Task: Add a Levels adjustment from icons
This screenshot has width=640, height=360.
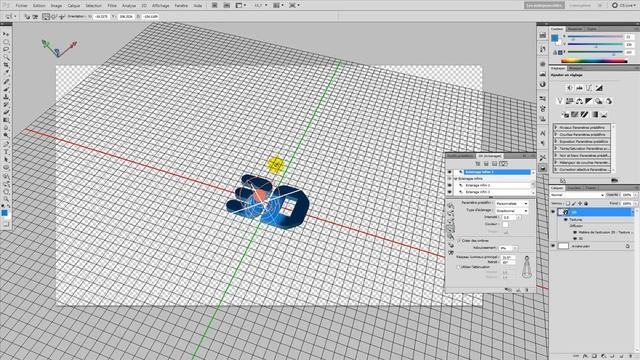Action: pyautogui.click(x=580, y=88)
